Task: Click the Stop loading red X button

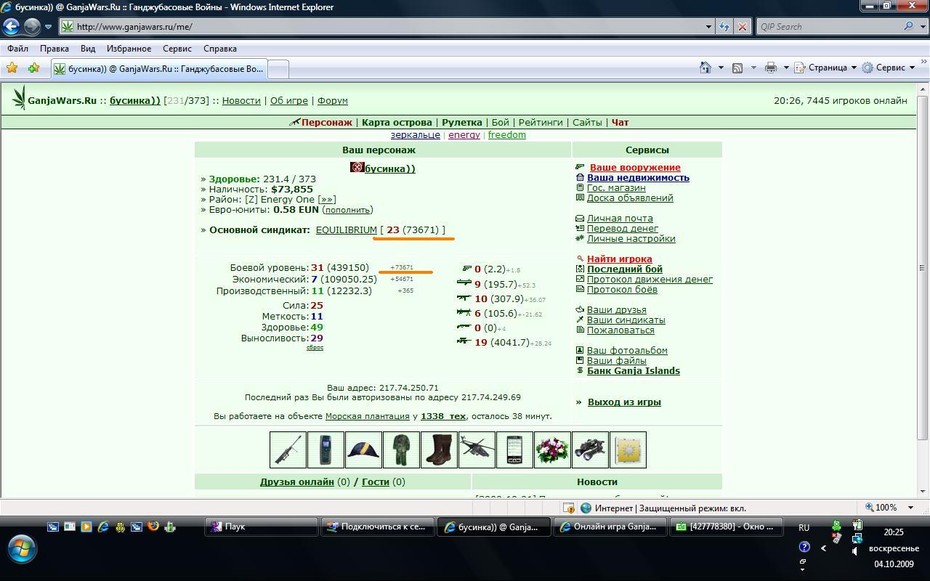Action: pos(742,26)
